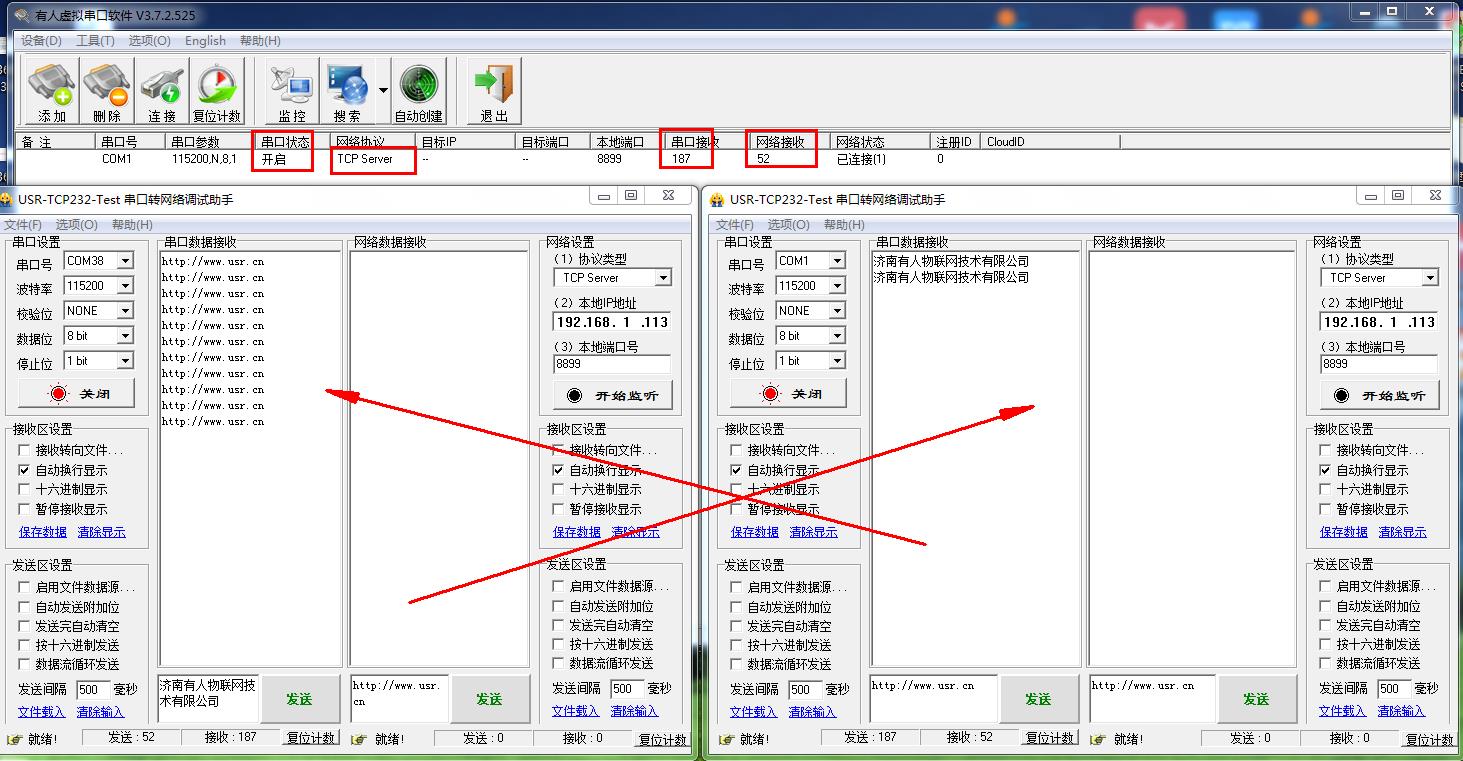This screenshot has height=761, width=1463.
Task: Click the 添加 (Add) virtual port icon
Action: [x=52, y=92]
